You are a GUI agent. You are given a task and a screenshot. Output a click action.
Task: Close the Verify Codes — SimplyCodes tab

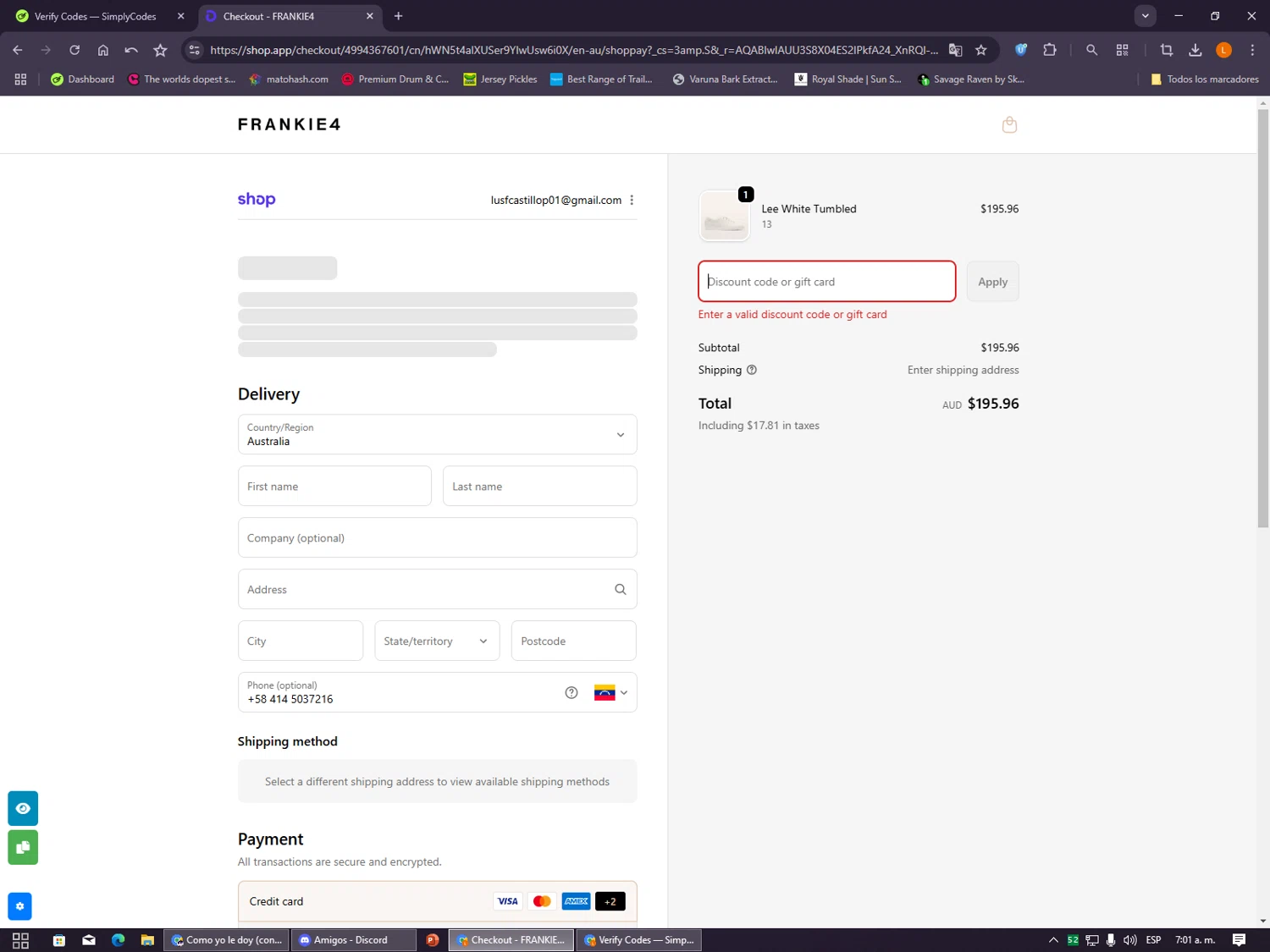(180, 16)
